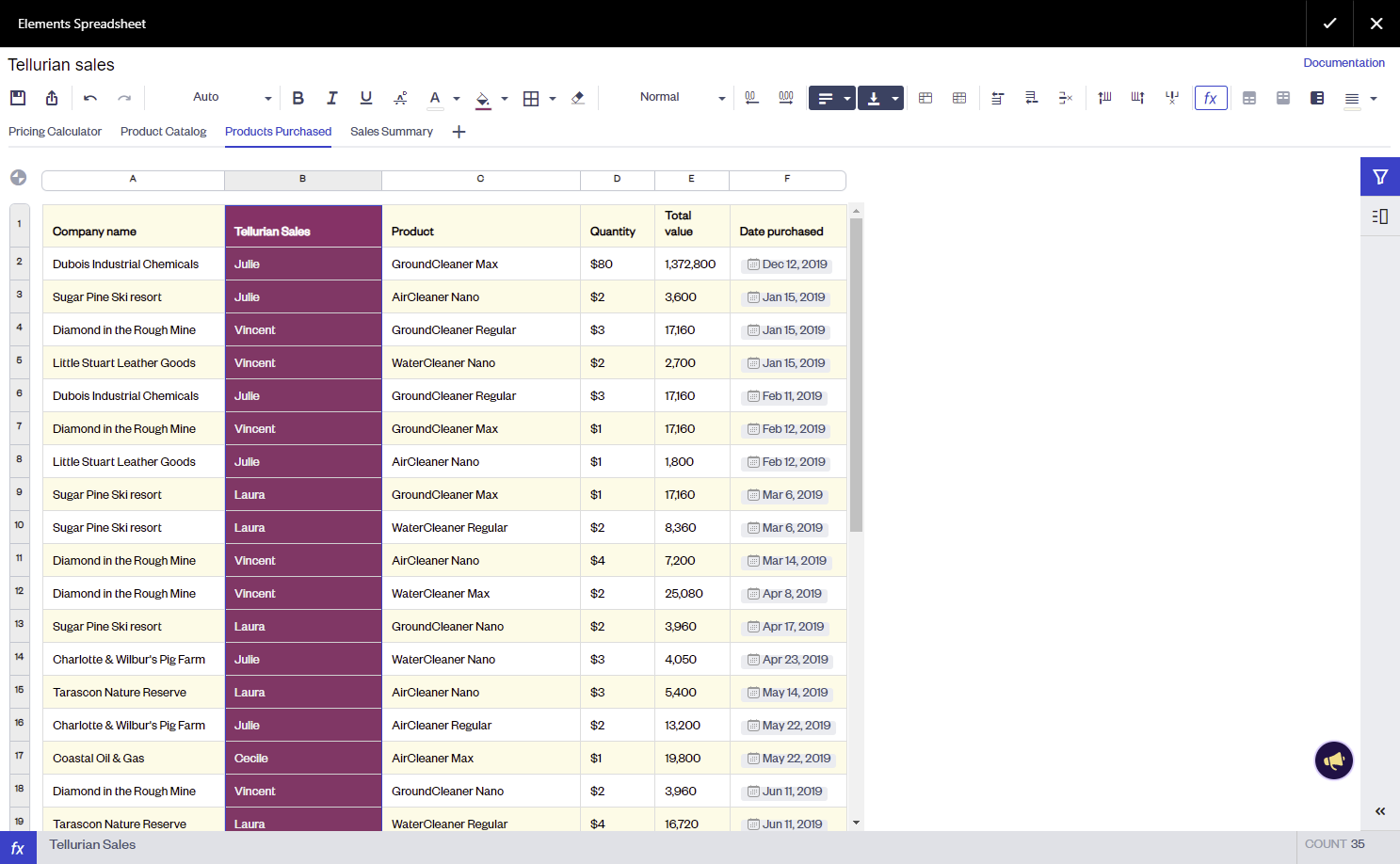Toggle italic formatting
Viewport: 1400px width, 864px height.
pyautogui.click(x=331, y=98)
